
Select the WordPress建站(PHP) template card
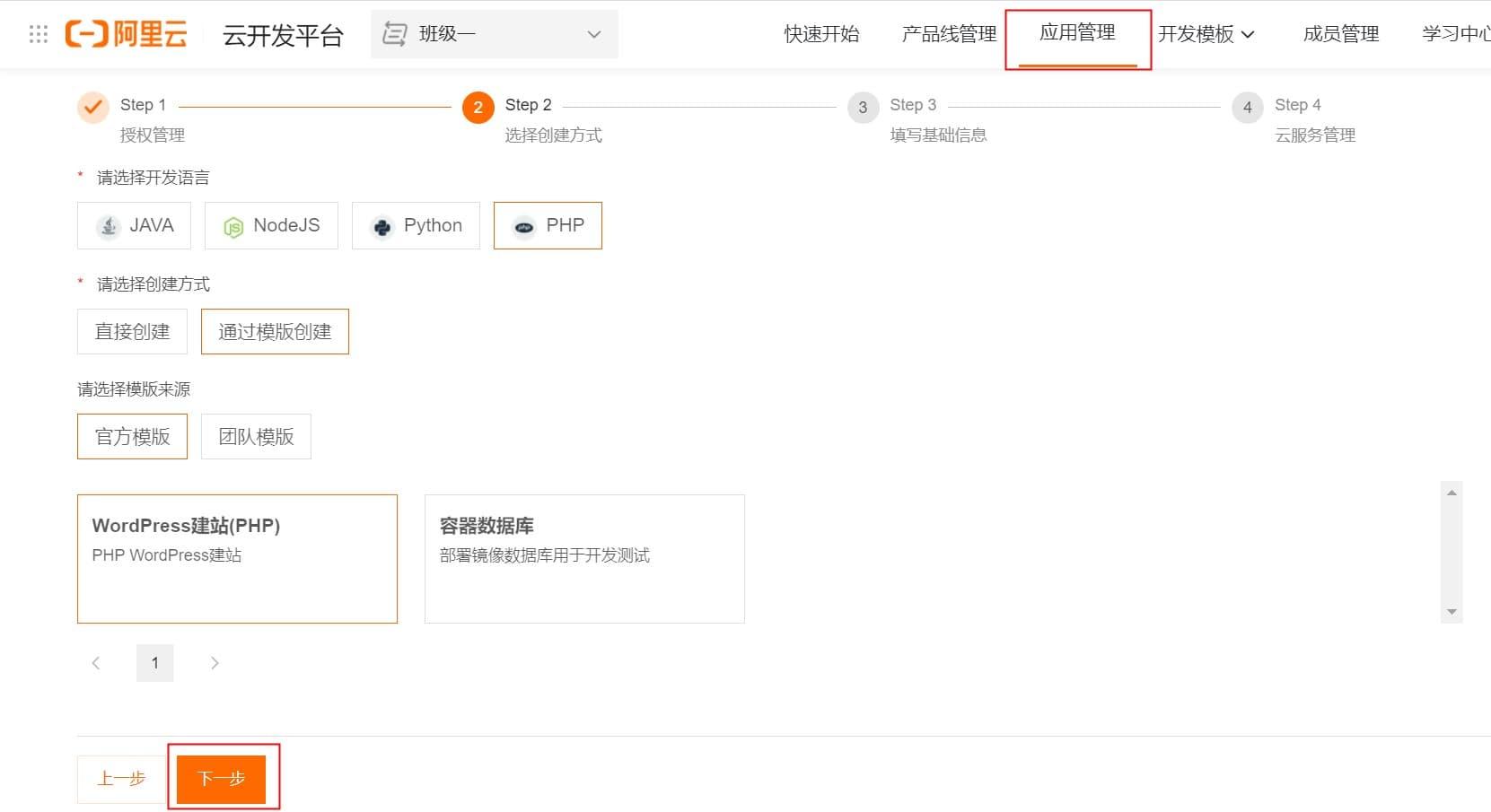click(237, 559)
